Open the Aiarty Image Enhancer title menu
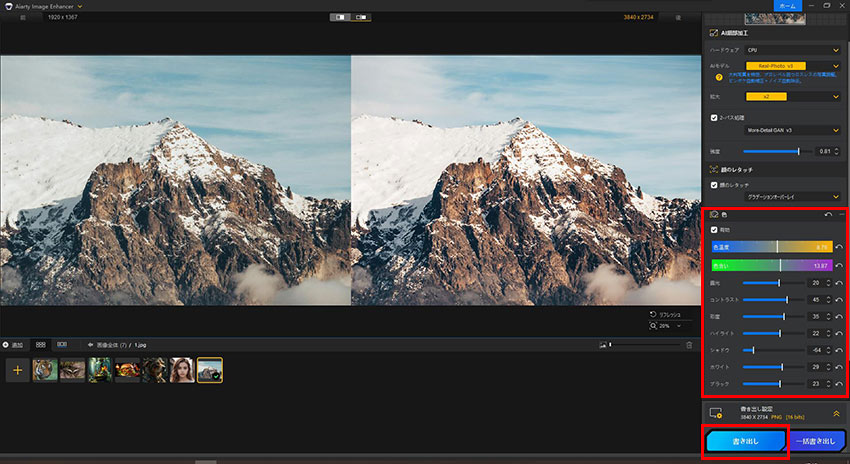This screenshot has height=464, width=850. (44, 6)
